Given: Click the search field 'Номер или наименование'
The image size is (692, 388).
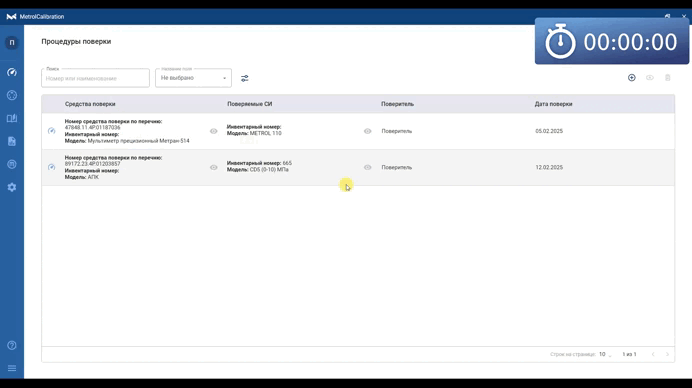Looking at the screenshot, I should 95,78.
